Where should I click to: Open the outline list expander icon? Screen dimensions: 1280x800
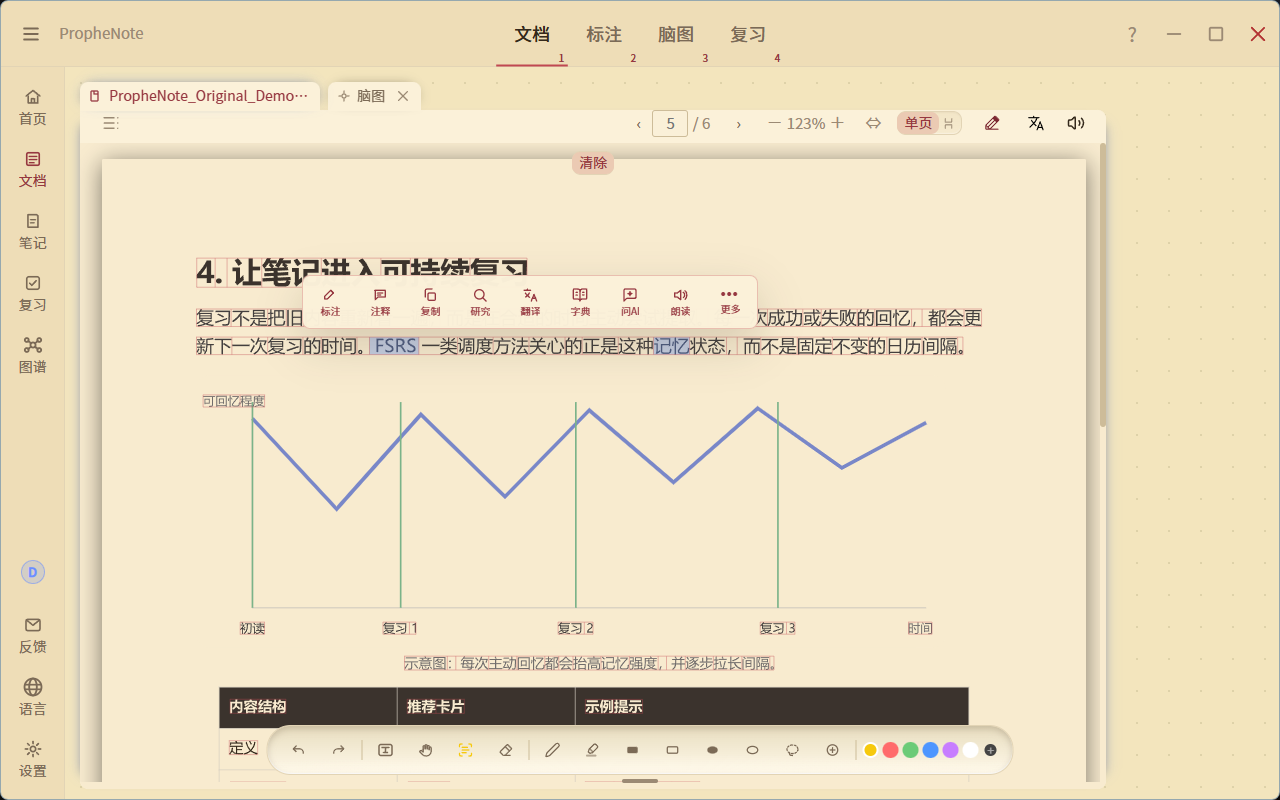[x=111, y=123]
